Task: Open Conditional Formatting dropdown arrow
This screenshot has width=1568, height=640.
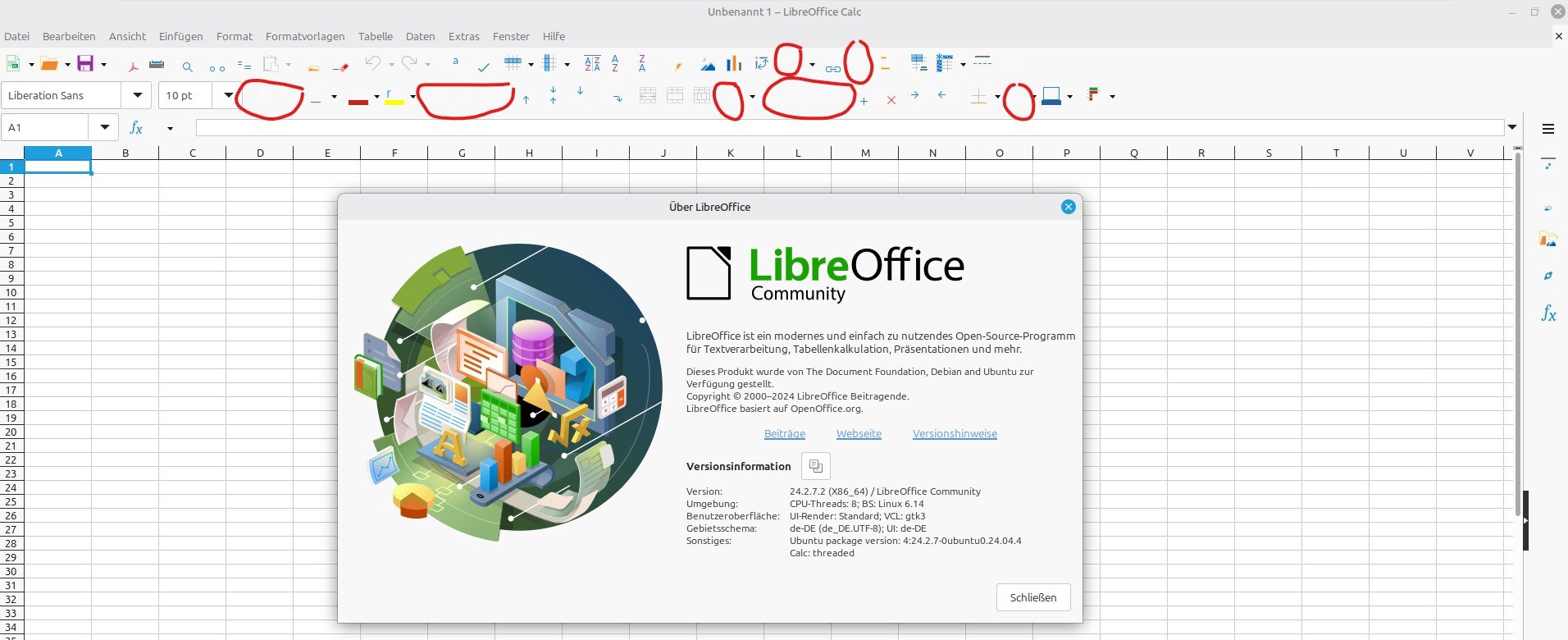Action: pos(1112,97)
